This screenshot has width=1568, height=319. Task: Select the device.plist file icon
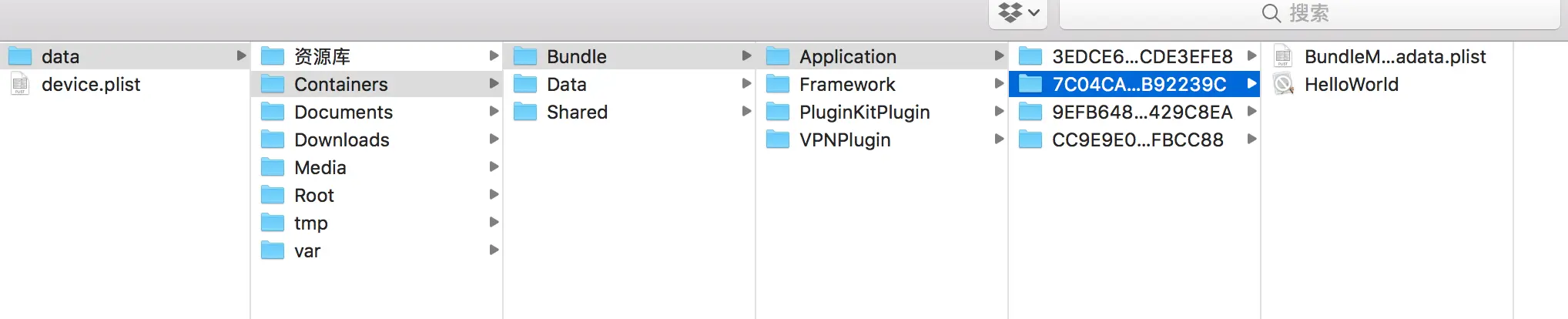[x=20, y=84]
